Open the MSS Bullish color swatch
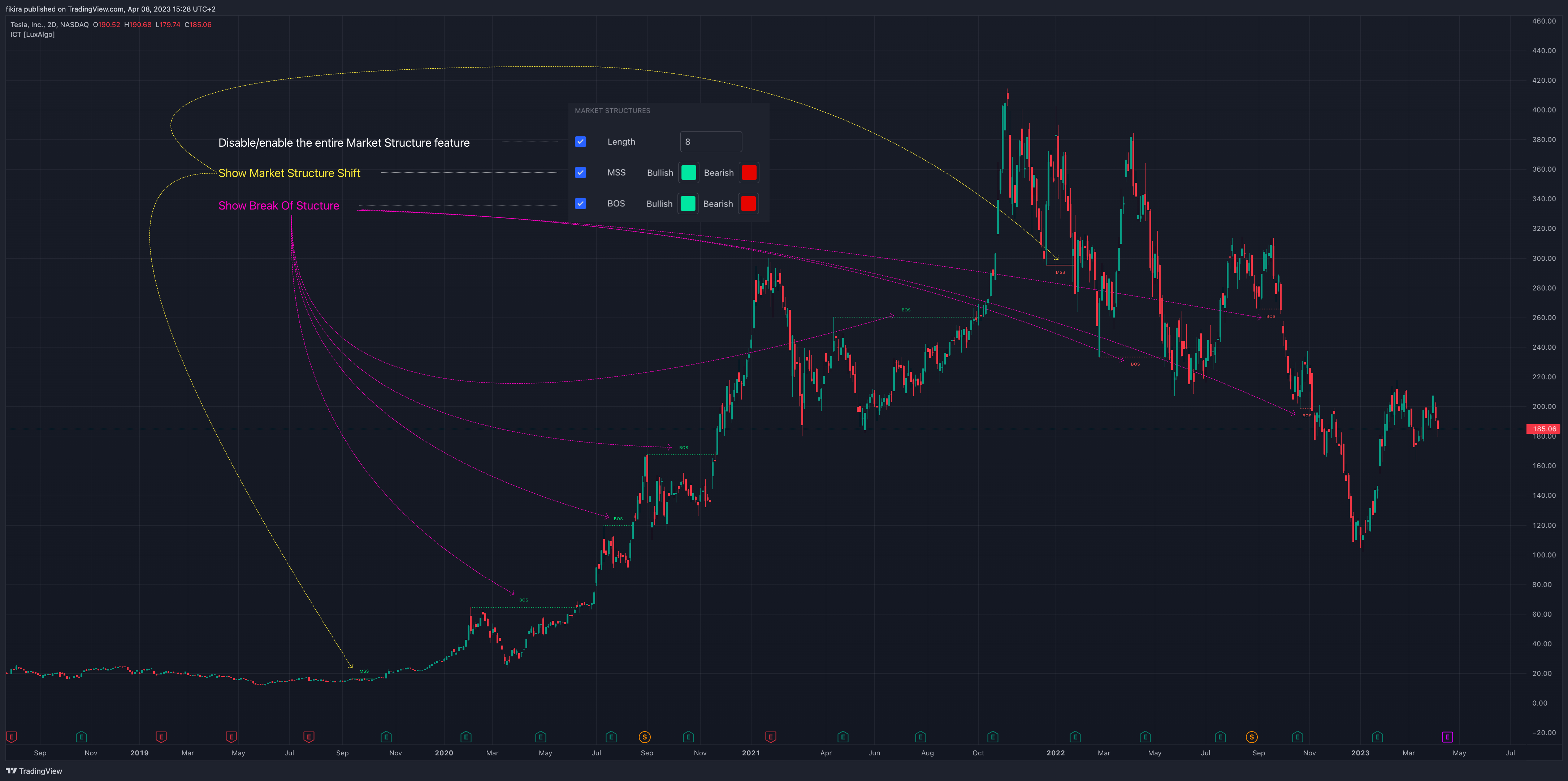 click(x=688, y=173)
